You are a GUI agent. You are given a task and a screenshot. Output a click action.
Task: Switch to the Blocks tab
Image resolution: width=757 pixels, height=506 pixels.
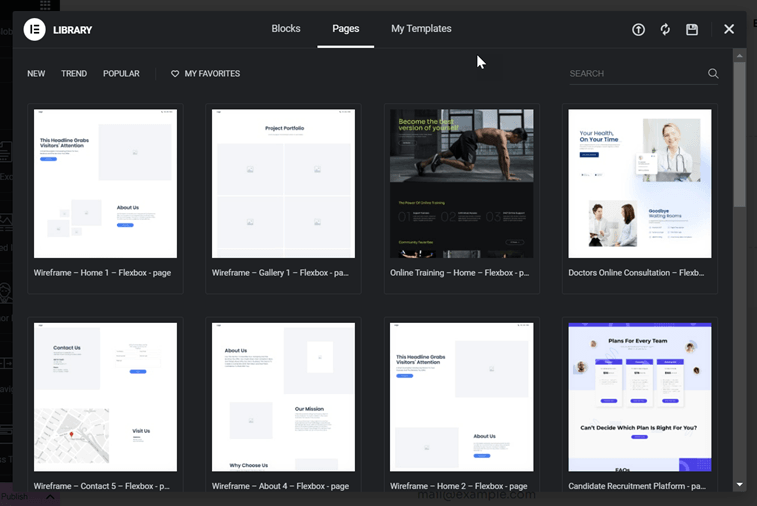pos(286,28)
